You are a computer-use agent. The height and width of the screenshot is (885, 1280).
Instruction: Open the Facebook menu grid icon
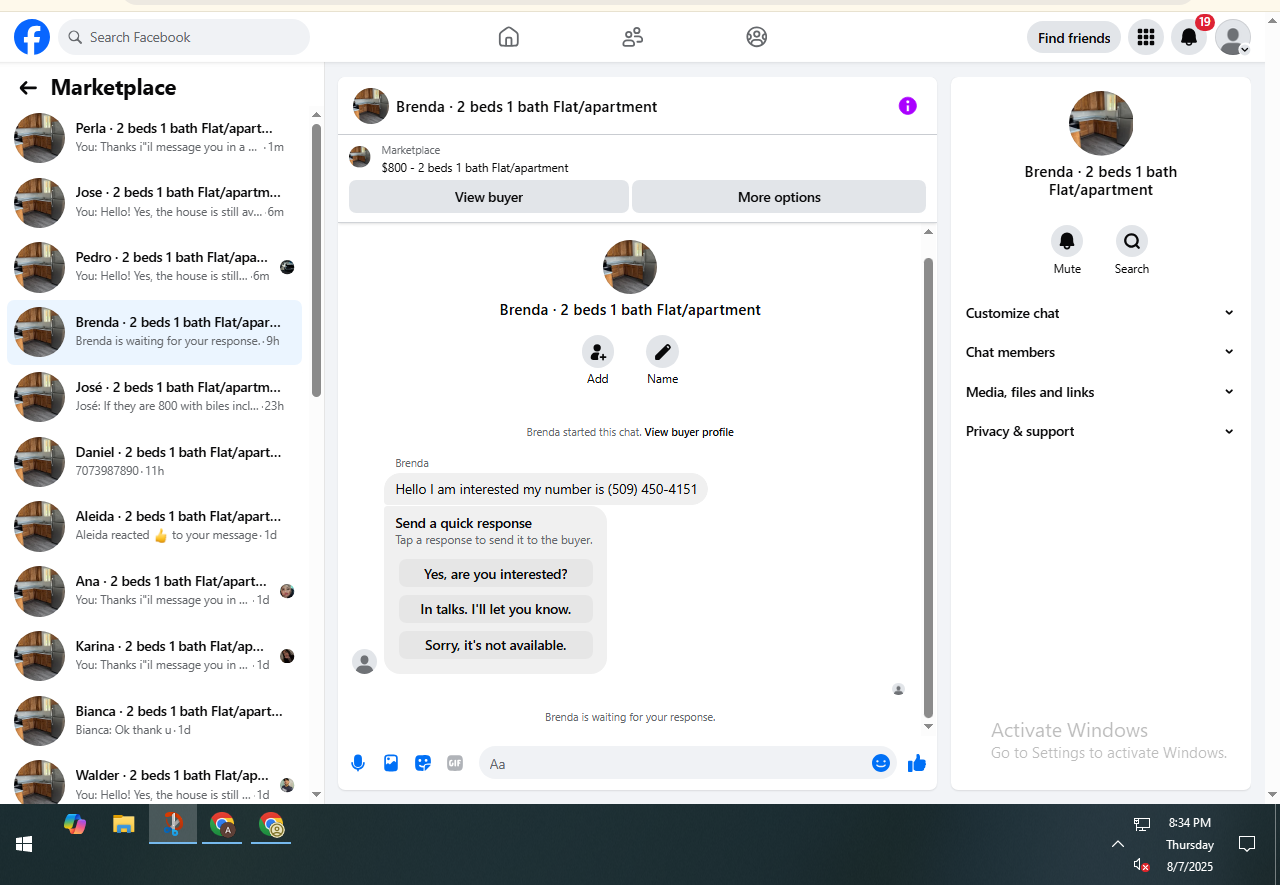(x=1146, y=38)
